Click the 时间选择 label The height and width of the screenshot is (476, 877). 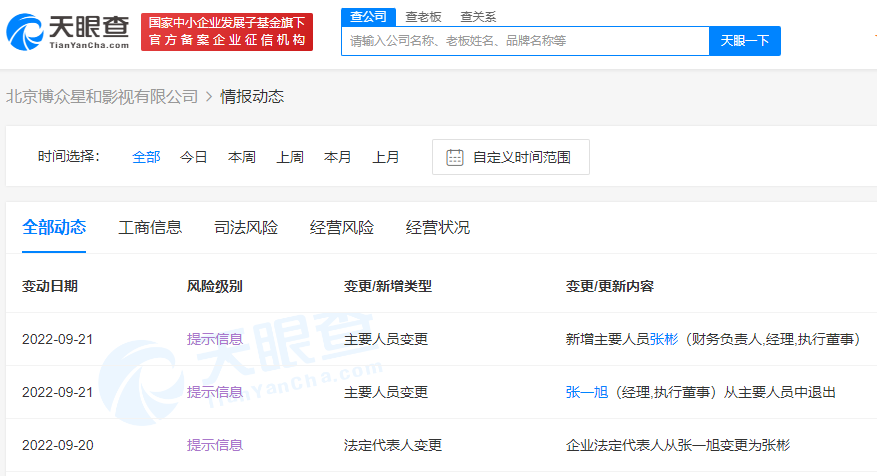coord(68,156)
